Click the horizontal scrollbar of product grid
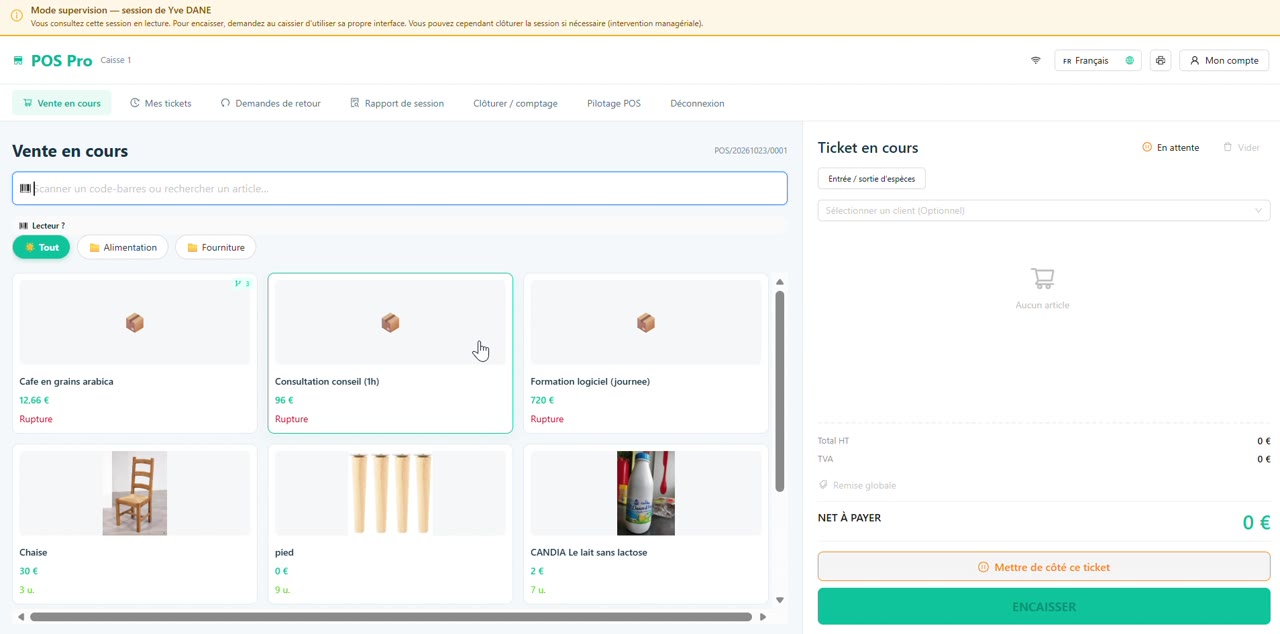This screenshot has width=1280, height=634. click(391, 617)
